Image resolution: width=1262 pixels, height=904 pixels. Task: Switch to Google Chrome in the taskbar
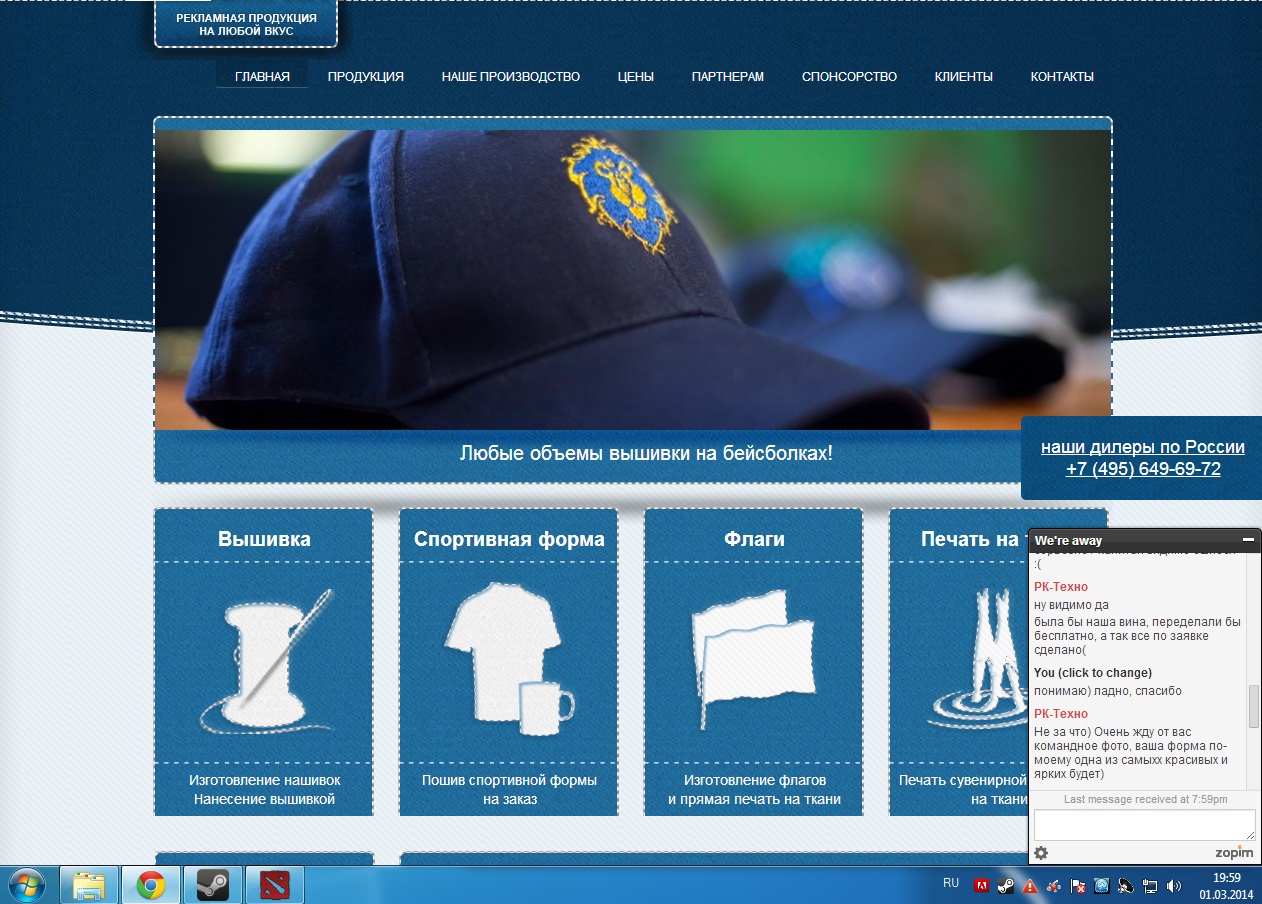click(x=151, y=885)
